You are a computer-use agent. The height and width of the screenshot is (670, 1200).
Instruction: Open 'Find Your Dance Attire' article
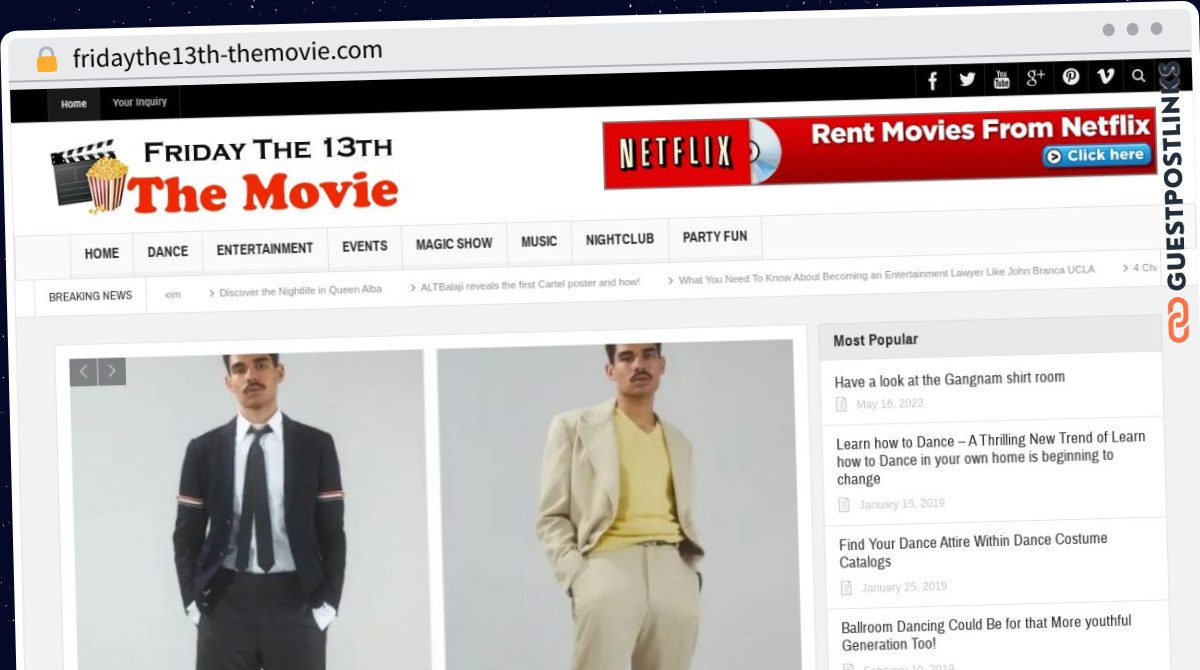974,550
